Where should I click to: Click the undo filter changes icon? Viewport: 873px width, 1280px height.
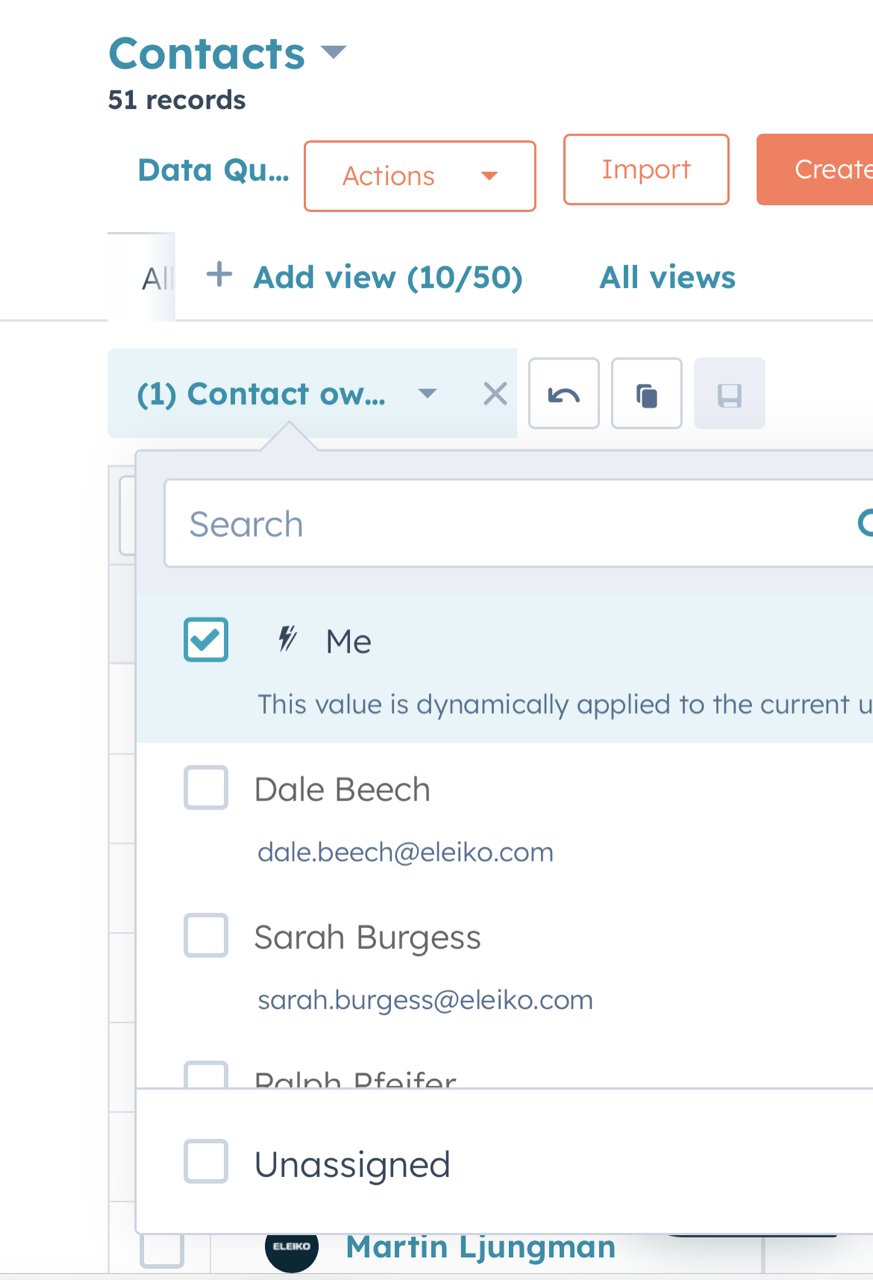(564, 394)
